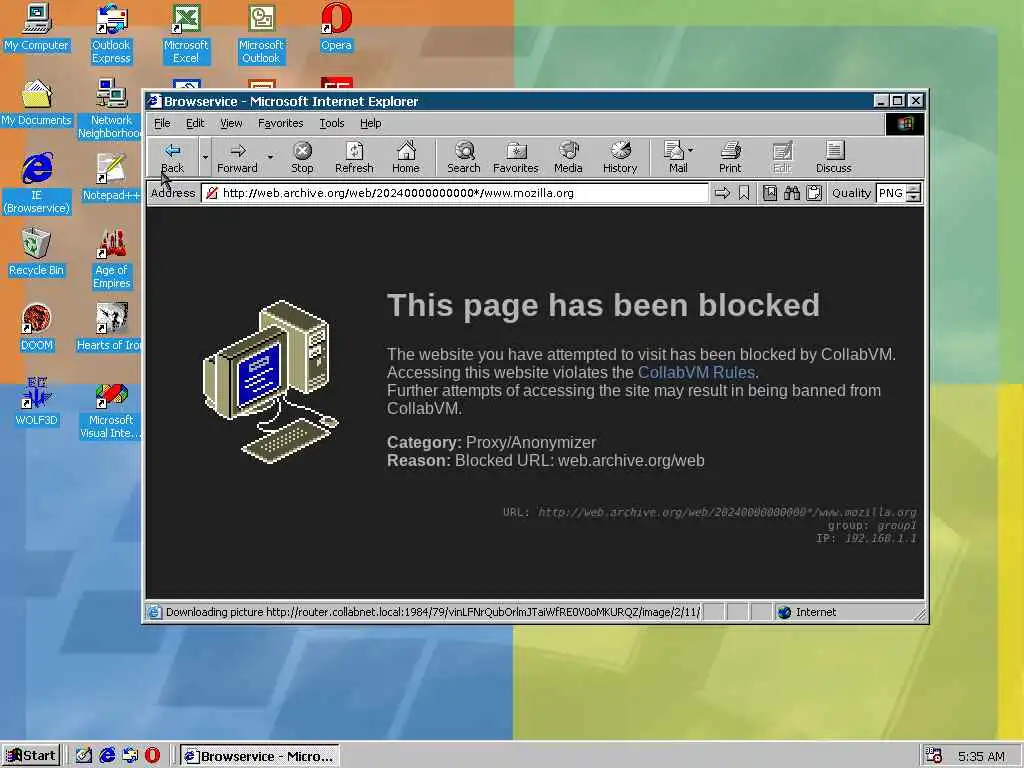This screenshot has width=1024, height=768.
Task: Select Microsoft Visual InterDev desktop shortcut
Action: (x=110, y=409)
